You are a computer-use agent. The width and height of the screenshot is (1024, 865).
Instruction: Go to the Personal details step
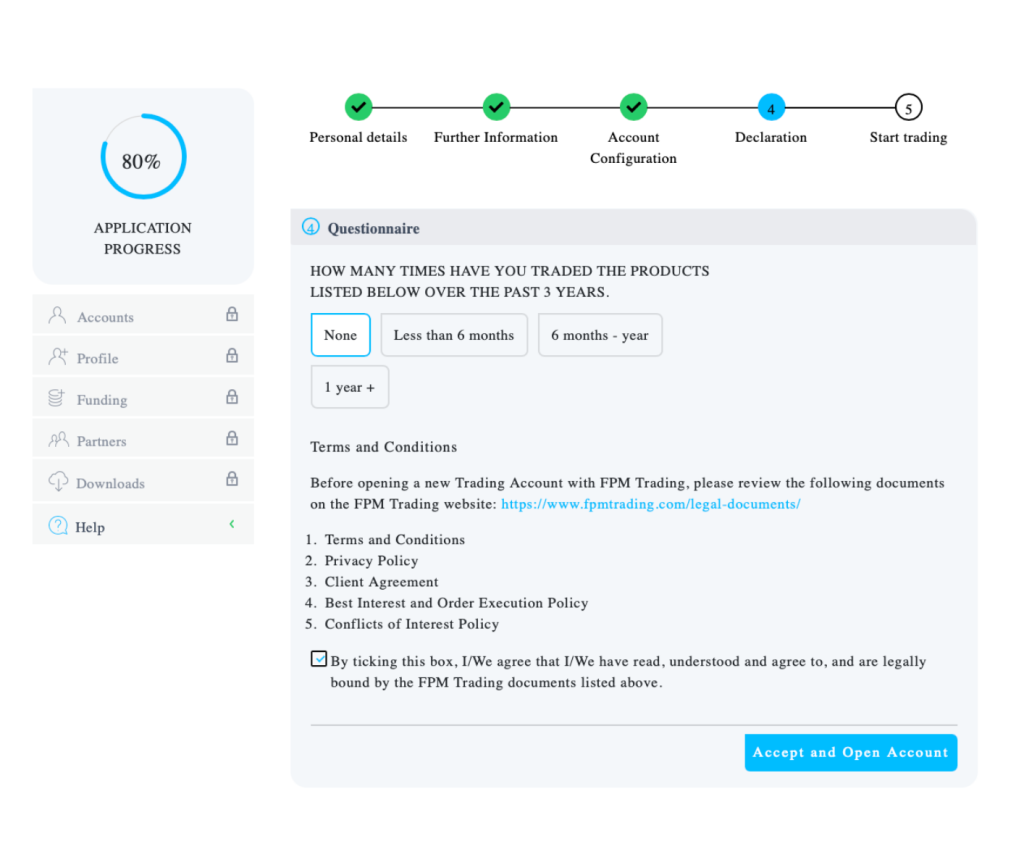[358, 107]
